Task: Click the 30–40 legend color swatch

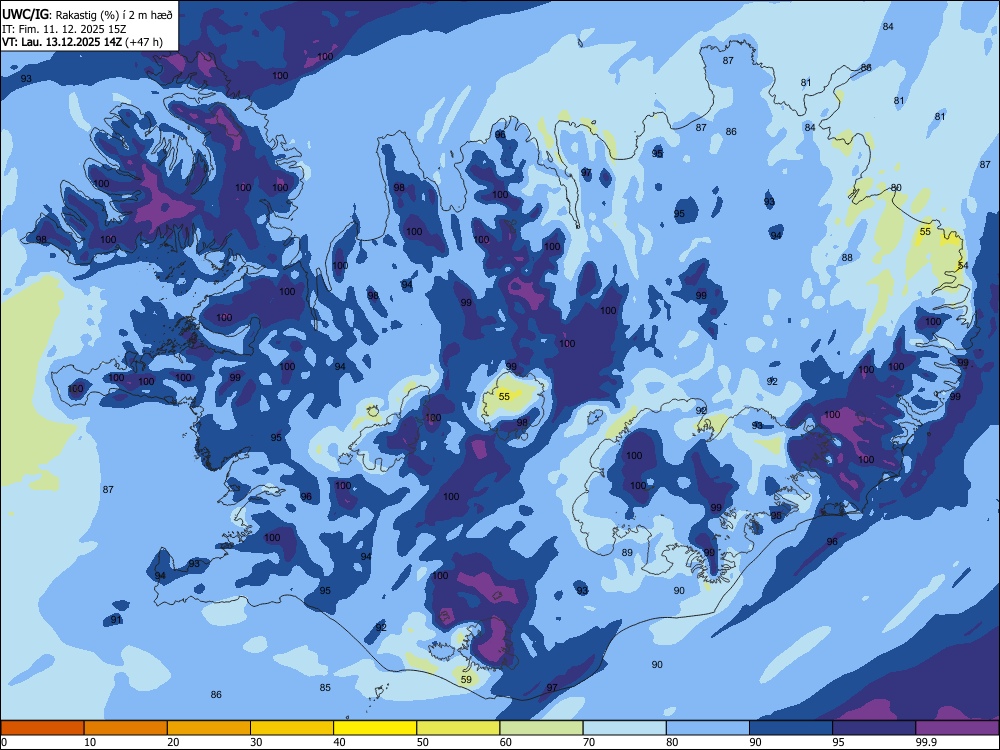Action: (x=292, y=728)
